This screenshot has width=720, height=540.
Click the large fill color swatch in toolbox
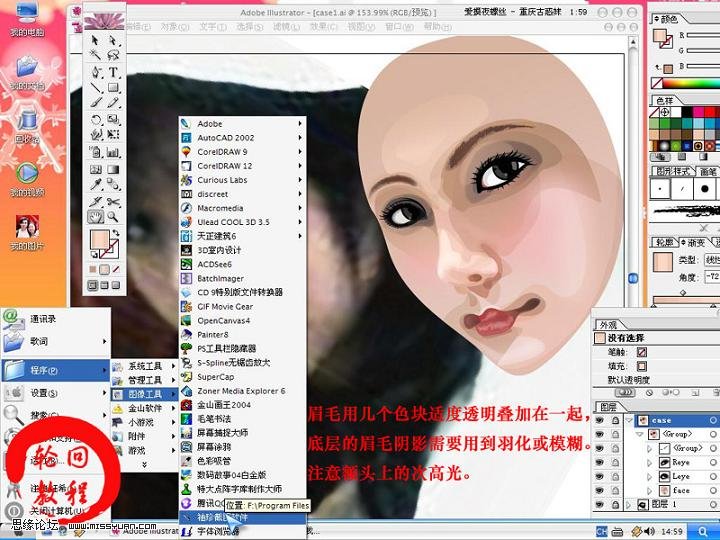(x=100, y=240)
